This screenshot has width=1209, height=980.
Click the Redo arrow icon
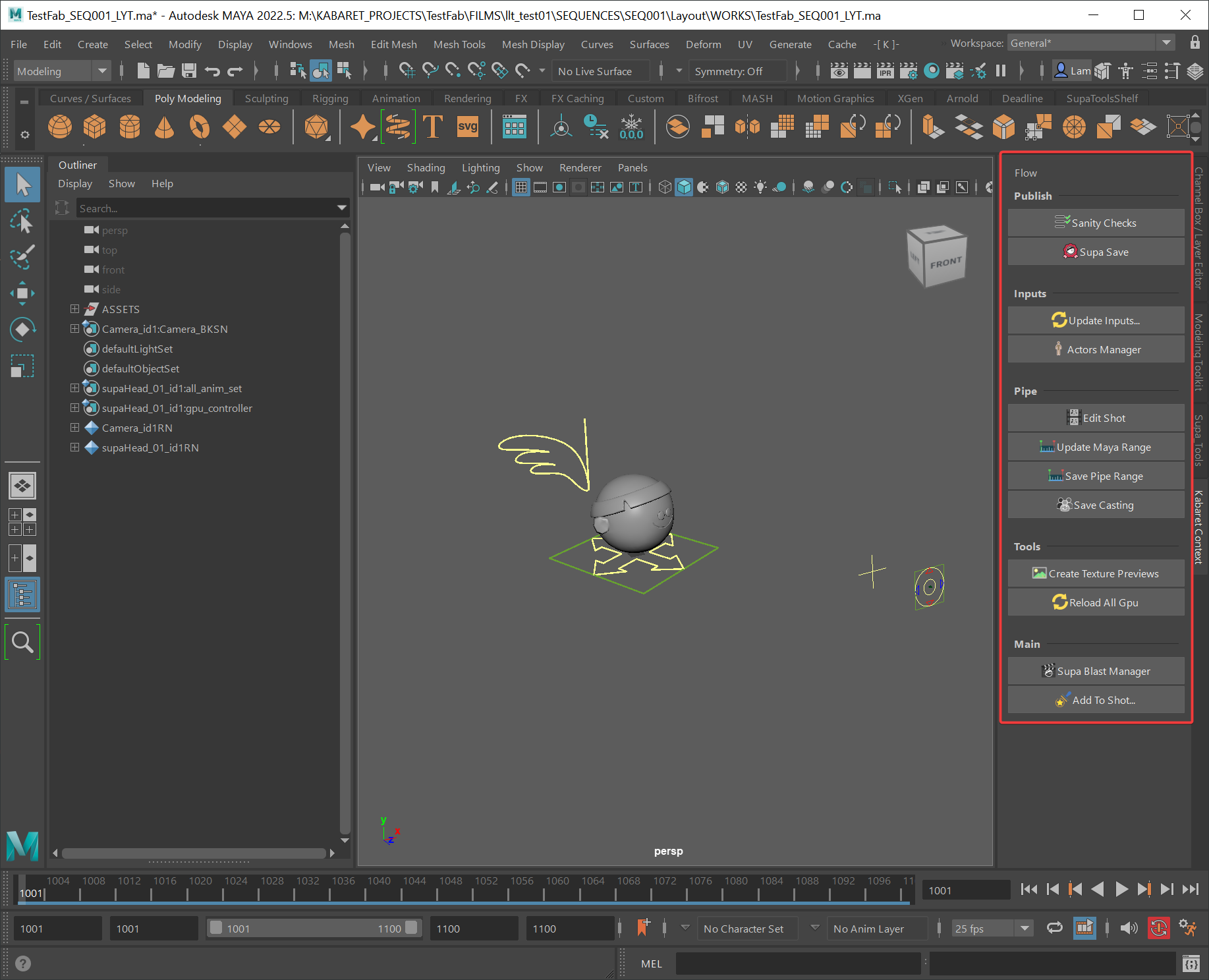pyautogui.click(x=235, y=71)
